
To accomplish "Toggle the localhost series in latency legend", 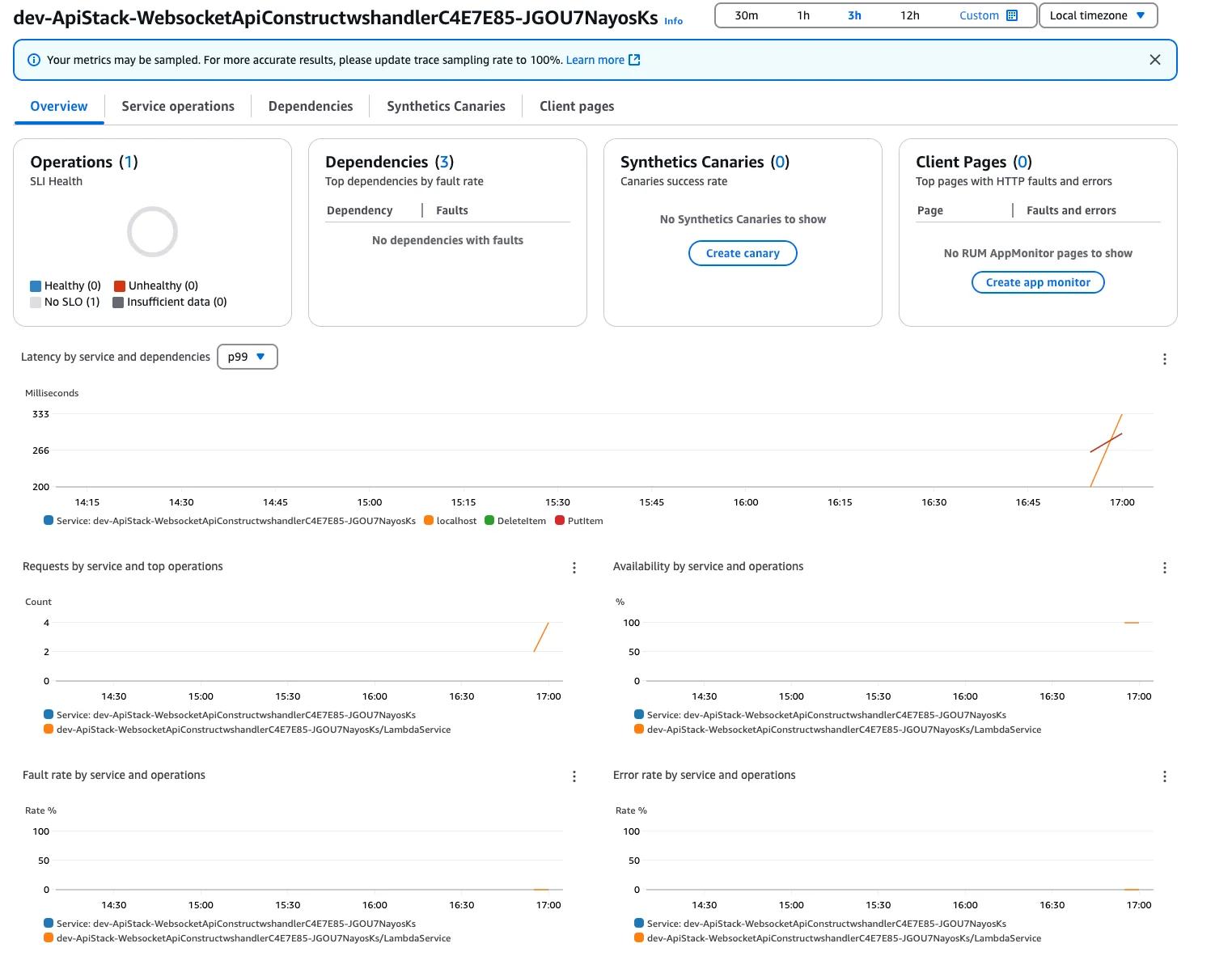I will pos(451,521).
